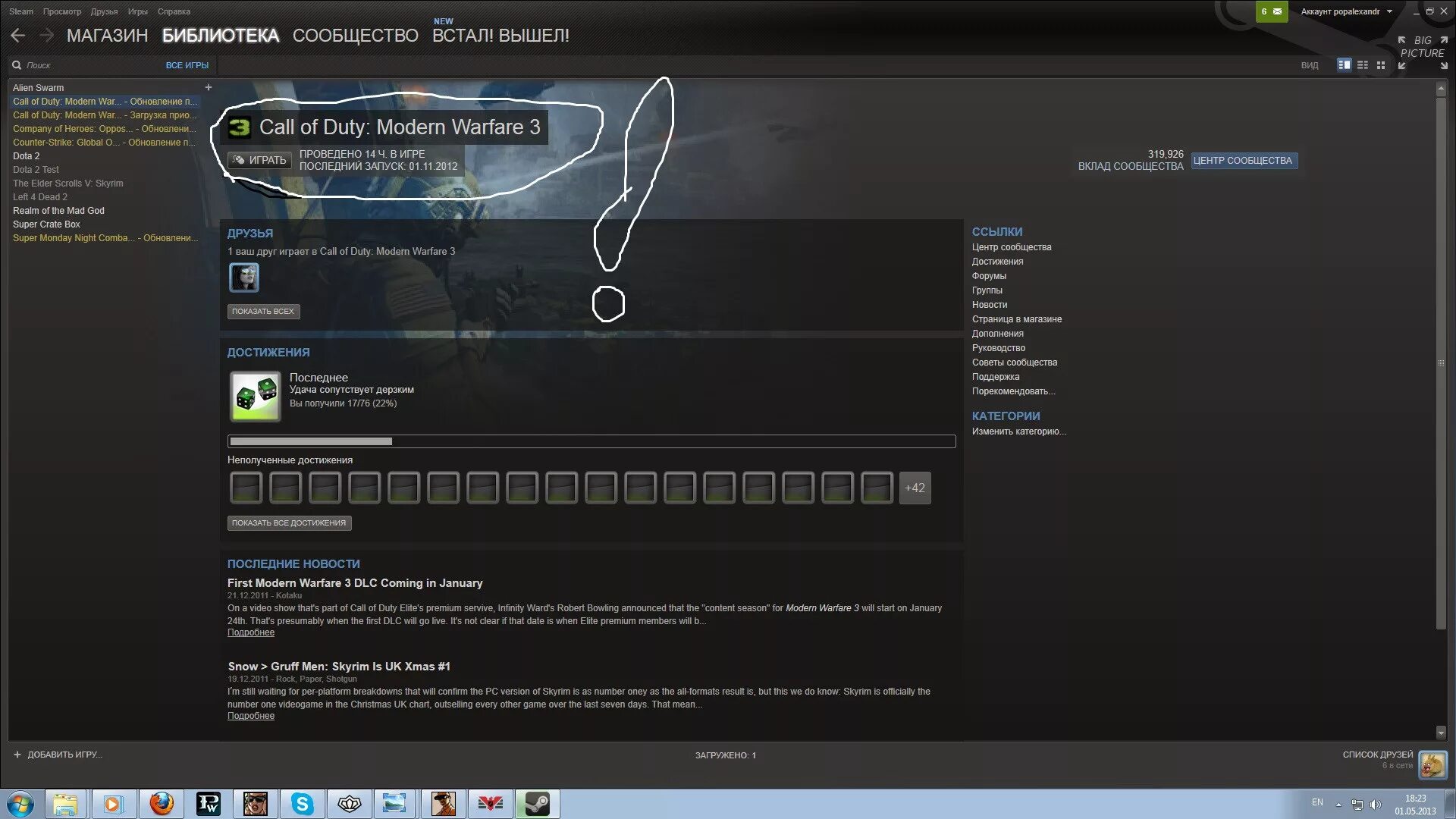Click ПОКАЗАТЬ ВСЕХ friends button

pos(263,312)
